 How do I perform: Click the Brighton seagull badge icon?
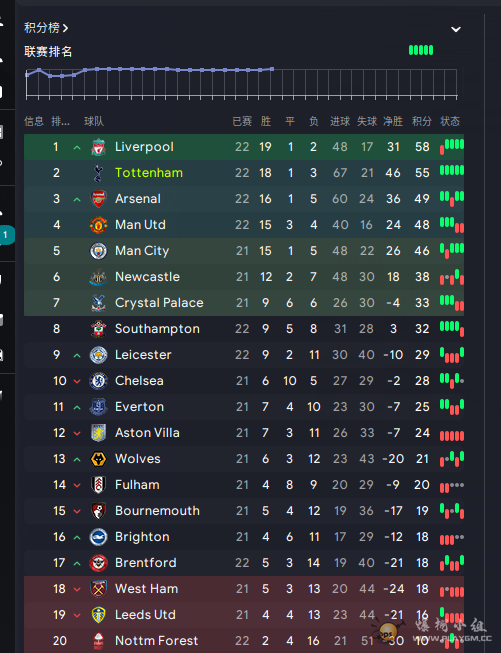pyautogui.click(x=98, y=537)
